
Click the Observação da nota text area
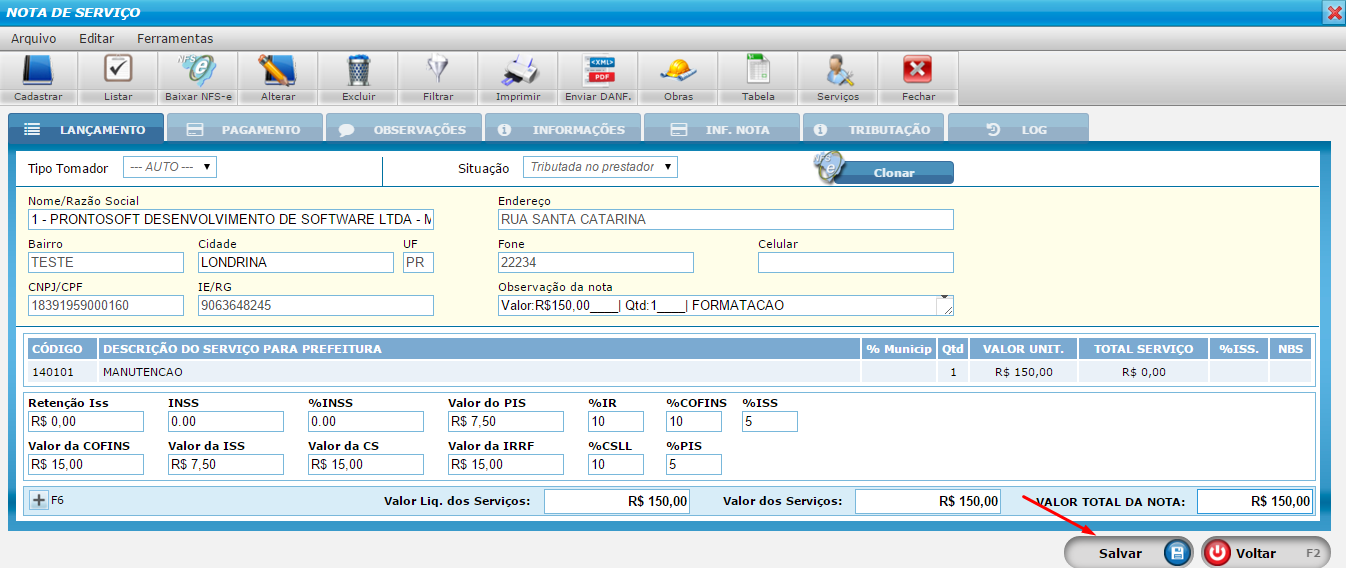point(726,305)
